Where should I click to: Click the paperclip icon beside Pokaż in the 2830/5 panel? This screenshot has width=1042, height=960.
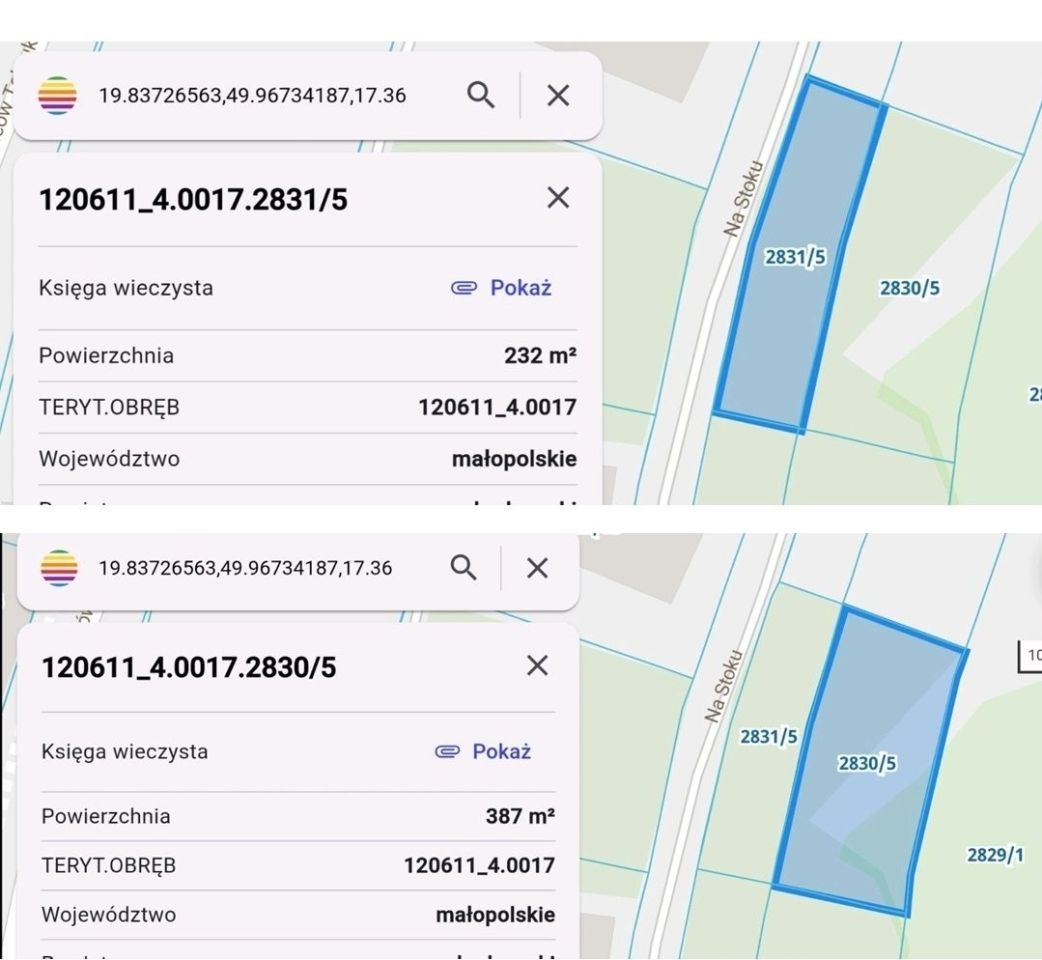(x=447, y=751)
